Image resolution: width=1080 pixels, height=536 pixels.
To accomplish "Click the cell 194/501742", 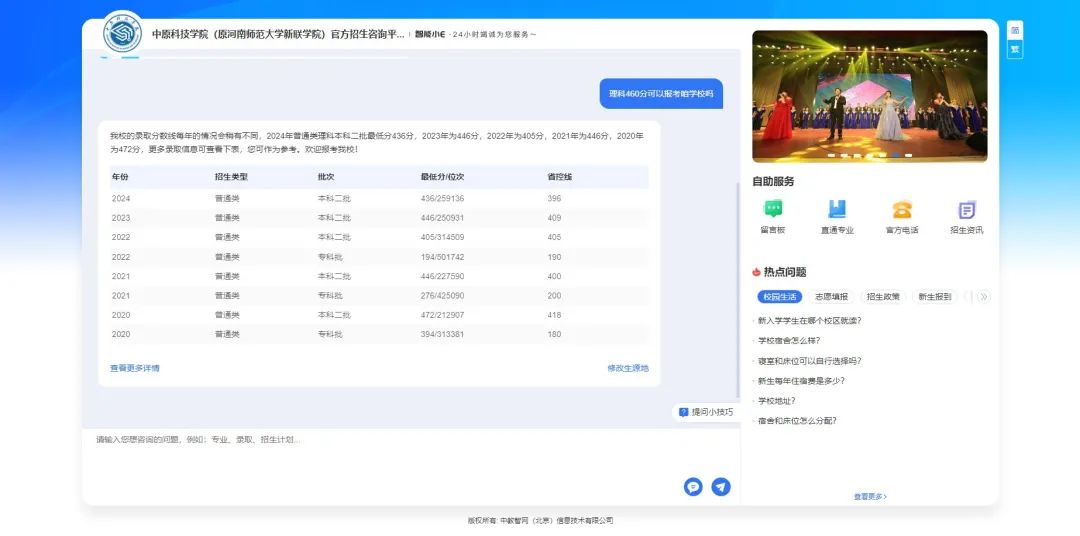I will tap(442, 257).
